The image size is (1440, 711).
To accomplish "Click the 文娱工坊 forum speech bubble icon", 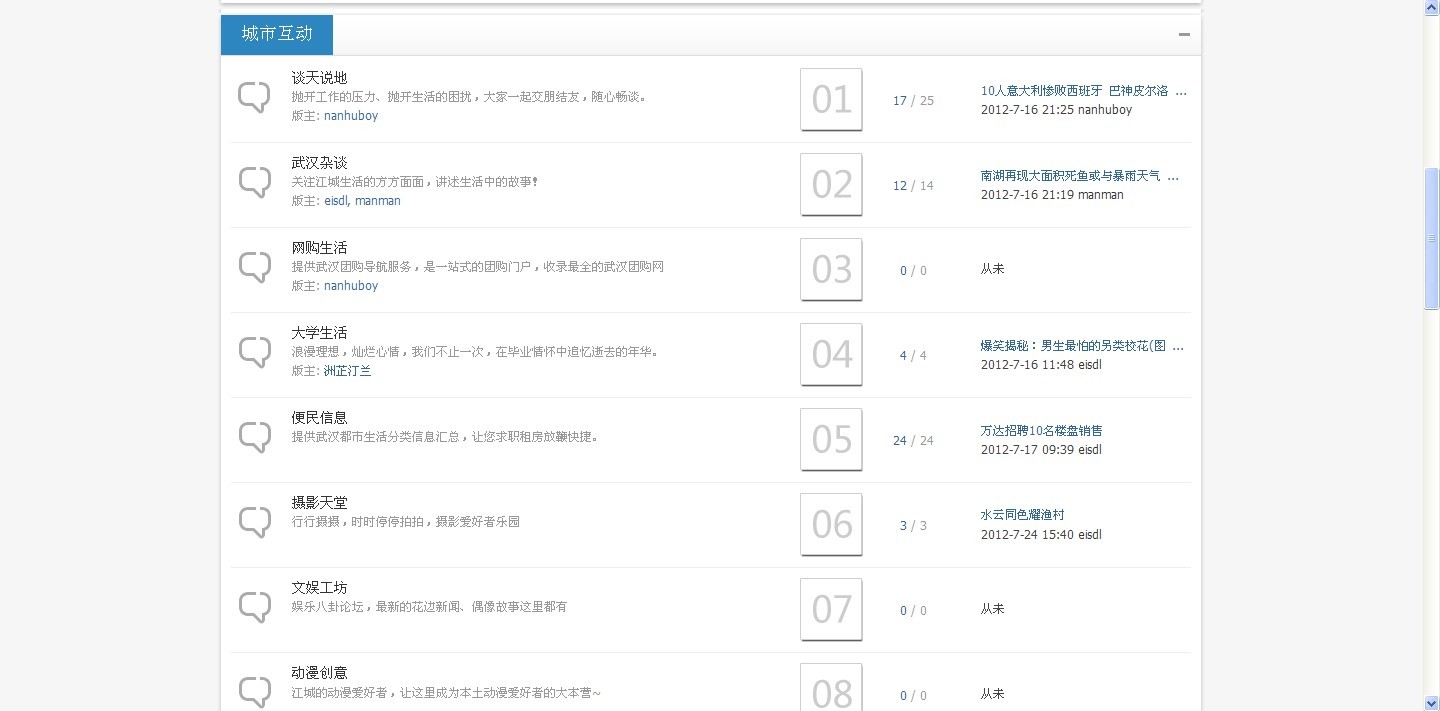I will pos(255,606).
